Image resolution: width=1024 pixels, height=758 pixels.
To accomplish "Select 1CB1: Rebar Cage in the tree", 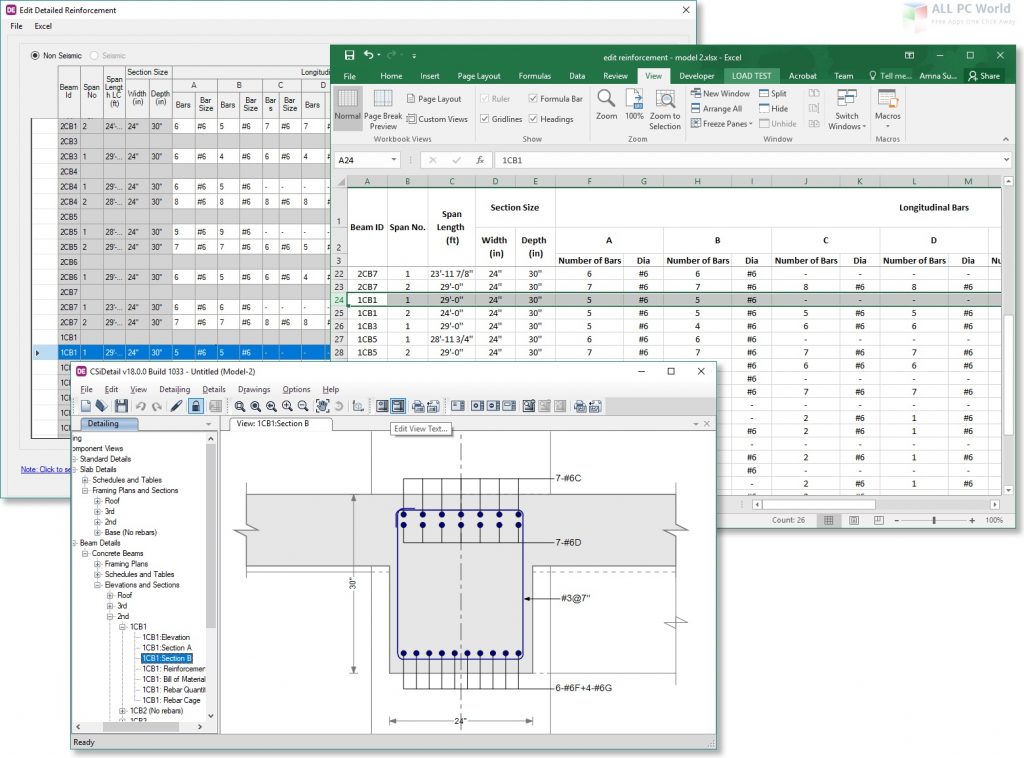I will point(171,700).
